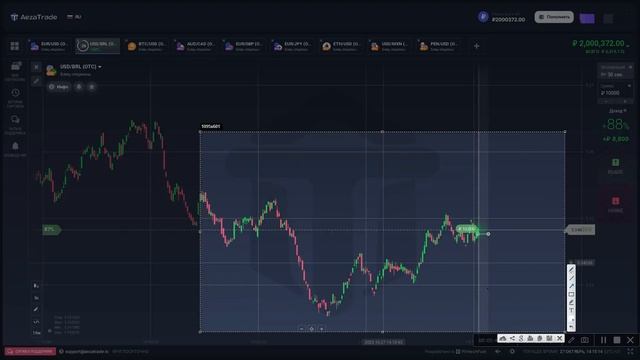Open the chart type candlestick icon
Viewport: 640px width, 360px height.
(x=36, y=286)
